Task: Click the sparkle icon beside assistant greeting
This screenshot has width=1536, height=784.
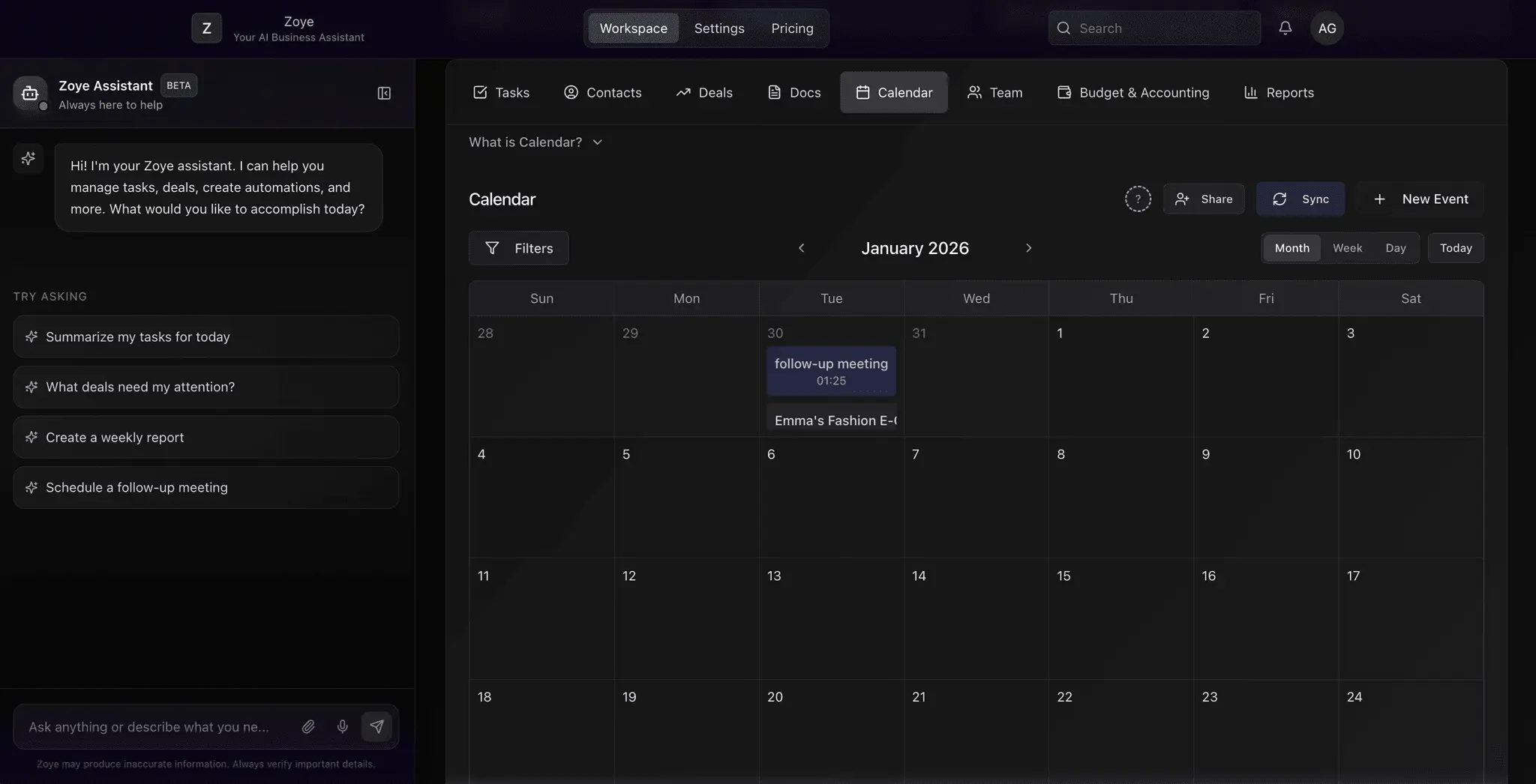Action: pyautogui.click(x=28, y=158)
